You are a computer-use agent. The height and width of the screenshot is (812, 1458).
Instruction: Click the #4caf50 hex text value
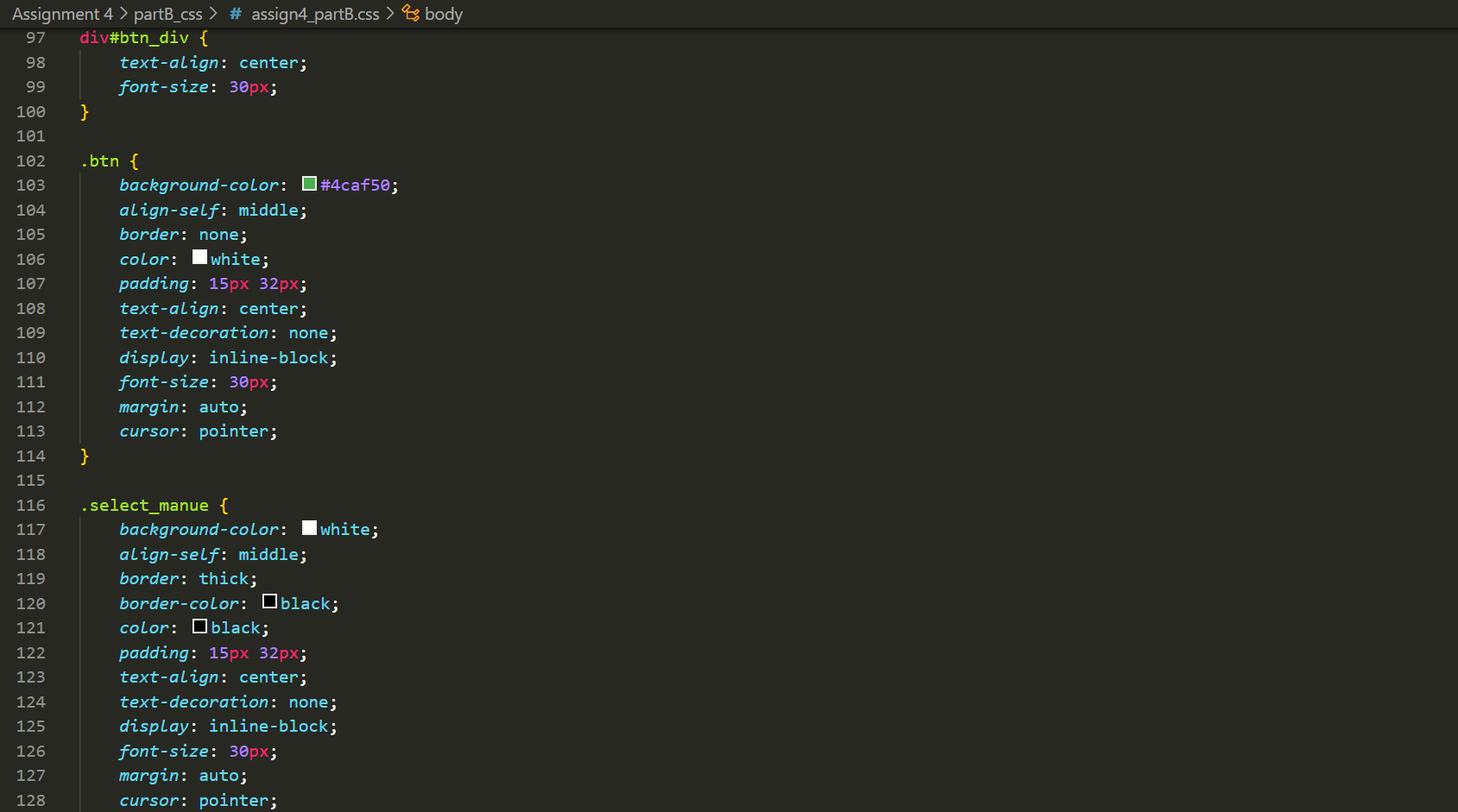tap(356, 184)
